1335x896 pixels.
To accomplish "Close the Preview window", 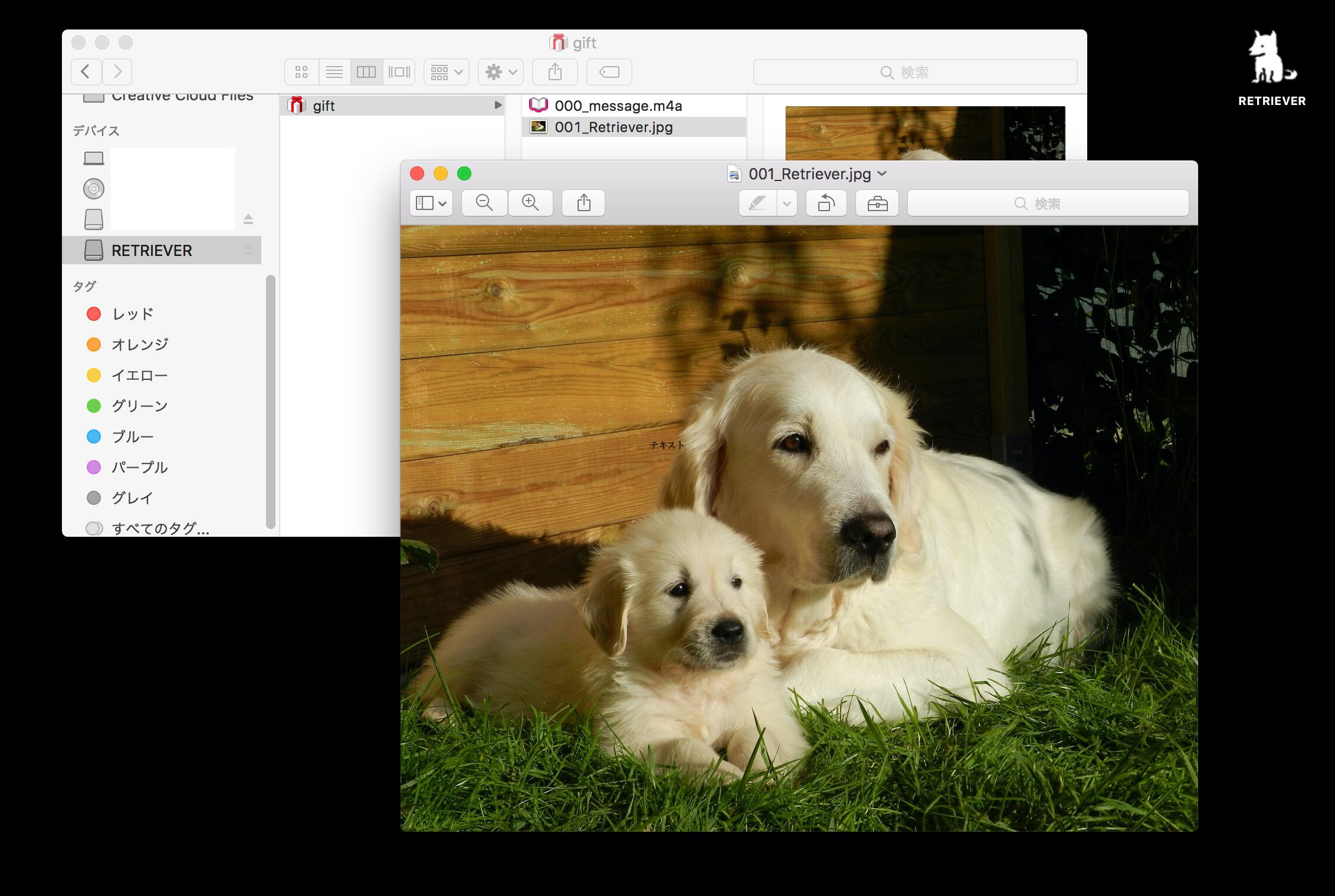I will pos(417,173).
